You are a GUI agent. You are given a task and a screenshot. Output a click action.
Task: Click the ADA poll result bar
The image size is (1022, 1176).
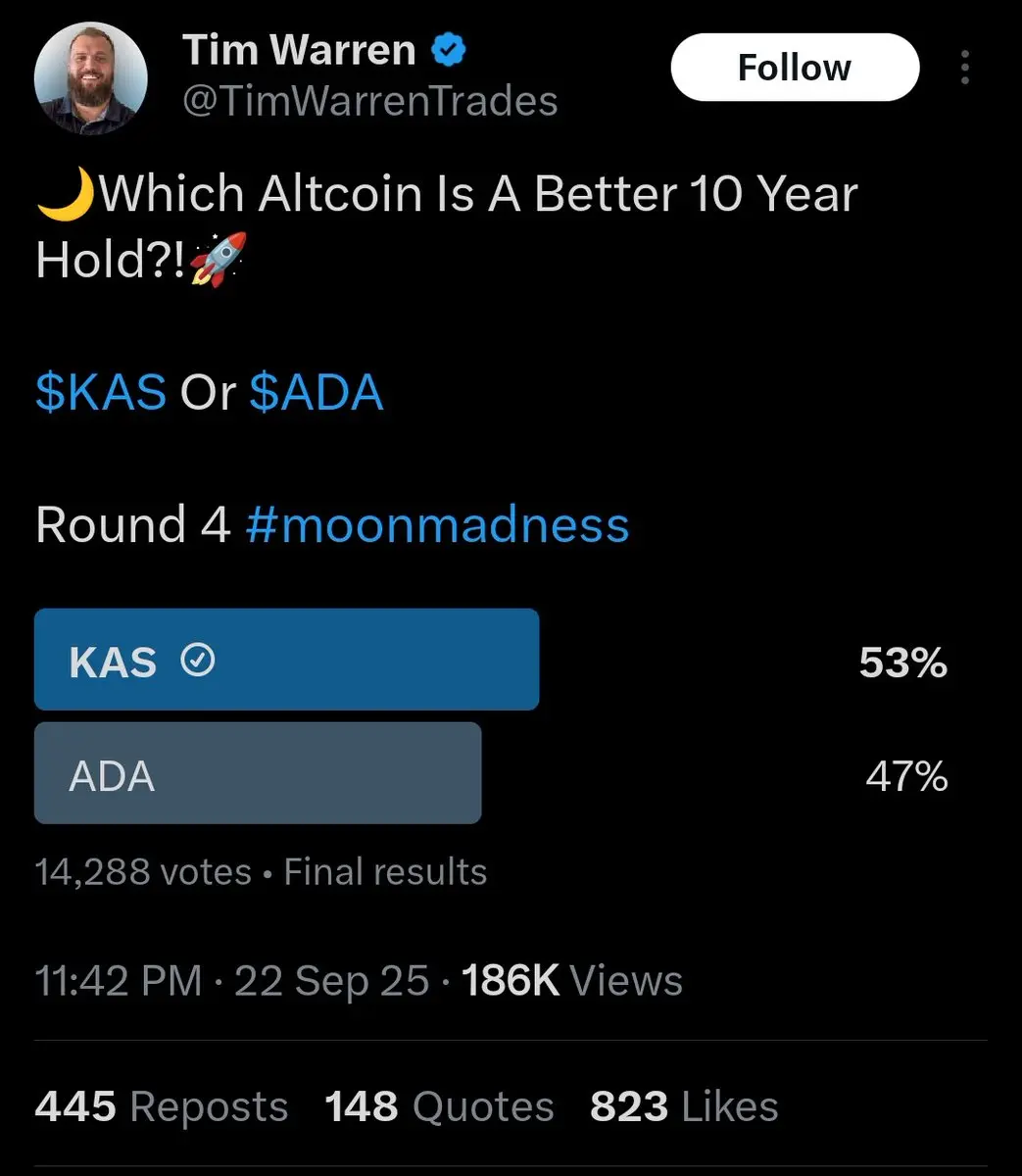coord(258,773)
